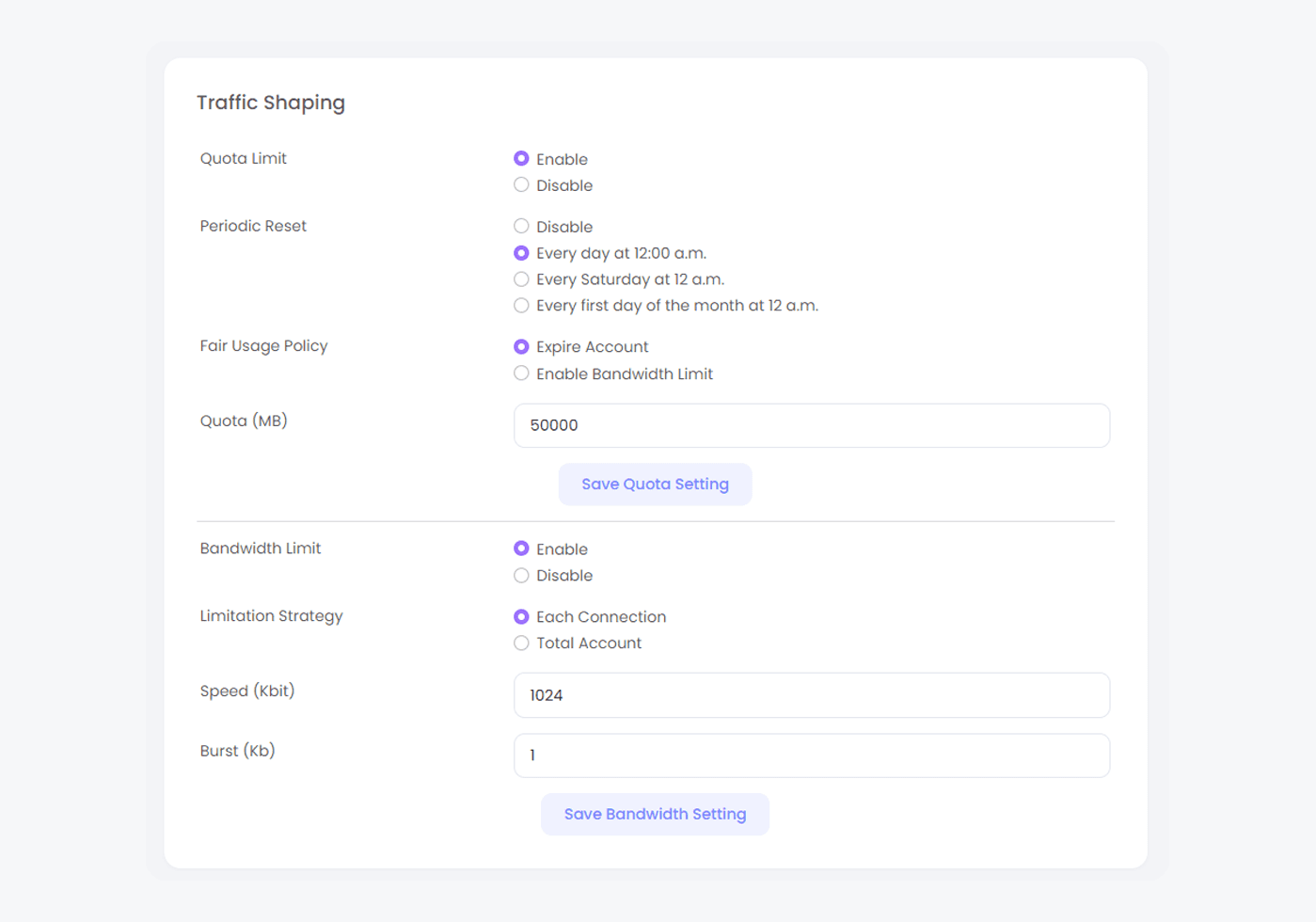Select reset every first day of month
This screenshot has width=1316, height=922.
pyautogui.click(x=521, y=306)
